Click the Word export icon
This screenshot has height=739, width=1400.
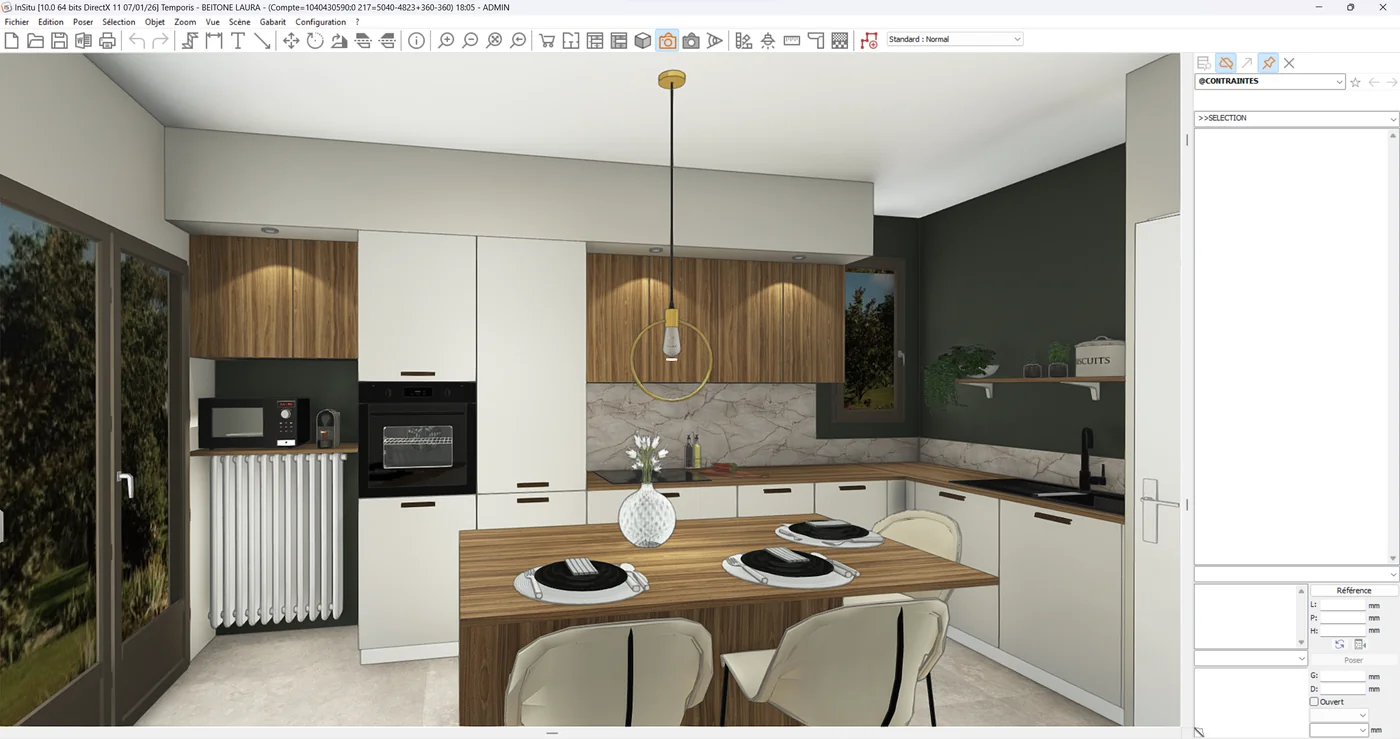[83, 40]
